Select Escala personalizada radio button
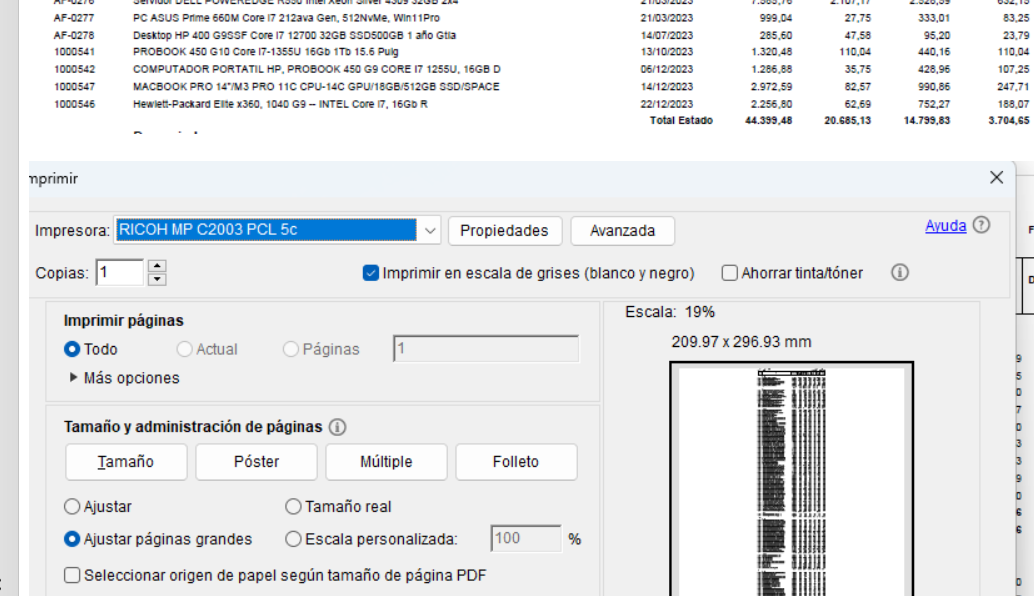Screen dimensions: 1034x596 tap(293, 539)
